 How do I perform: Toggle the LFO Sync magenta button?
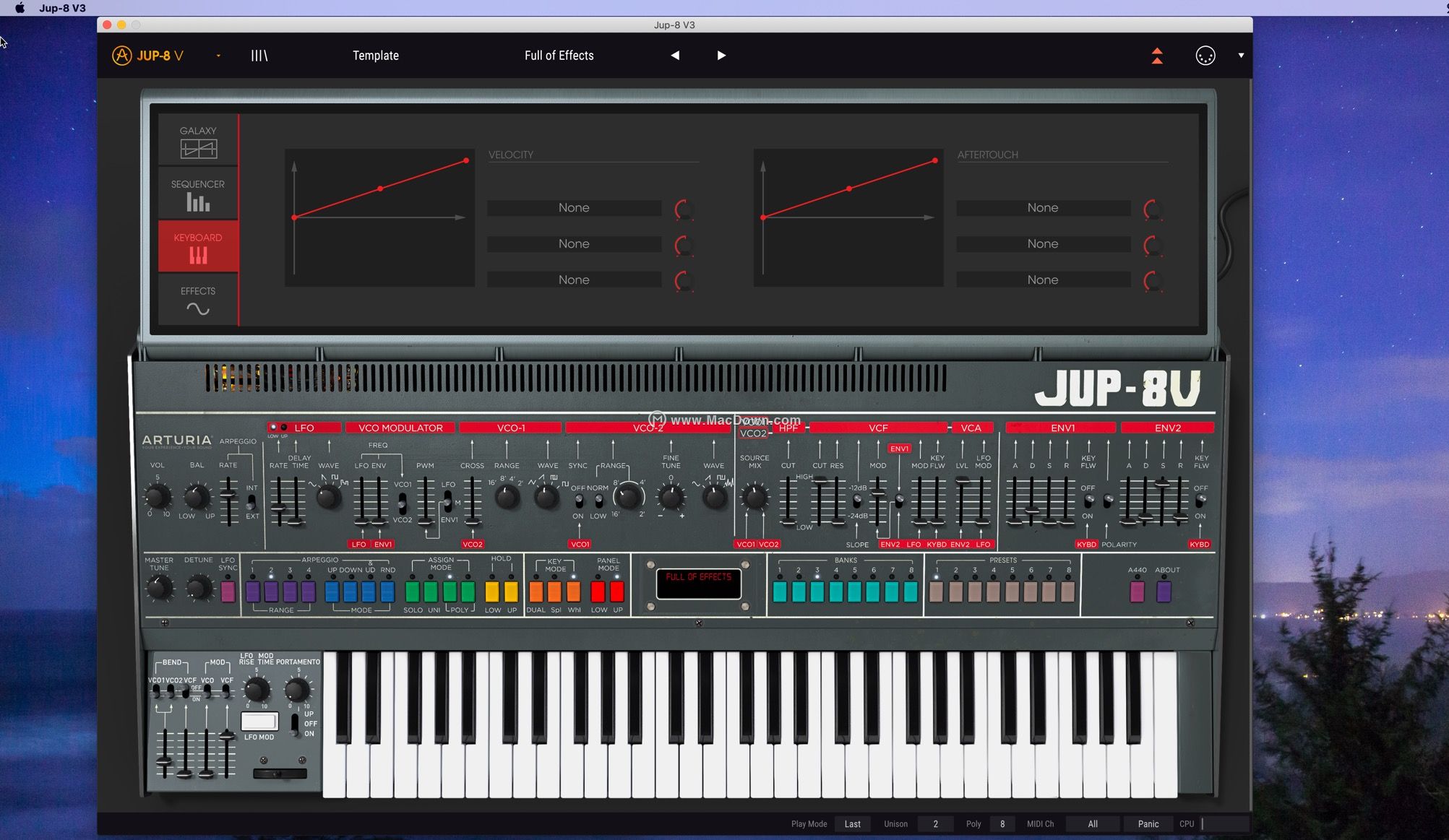click(228, 592)
